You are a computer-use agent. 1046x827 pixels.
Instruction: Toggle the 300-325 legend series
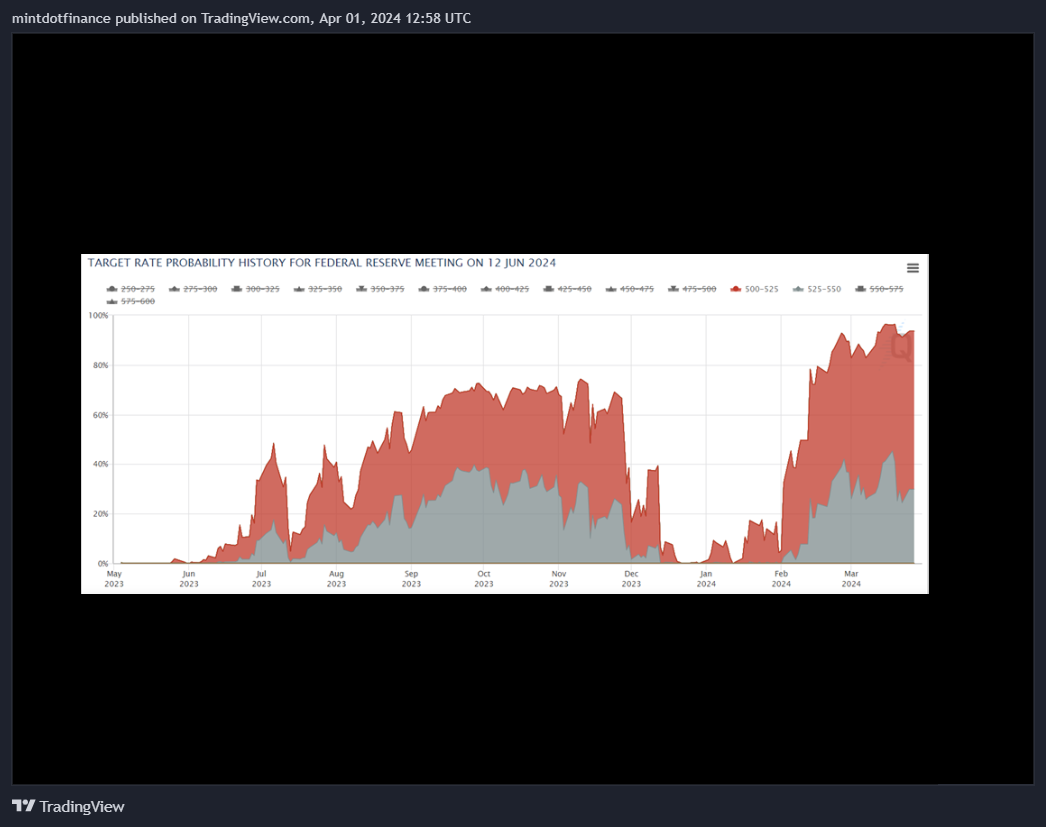pyautogui.click(x=255, y=289)
